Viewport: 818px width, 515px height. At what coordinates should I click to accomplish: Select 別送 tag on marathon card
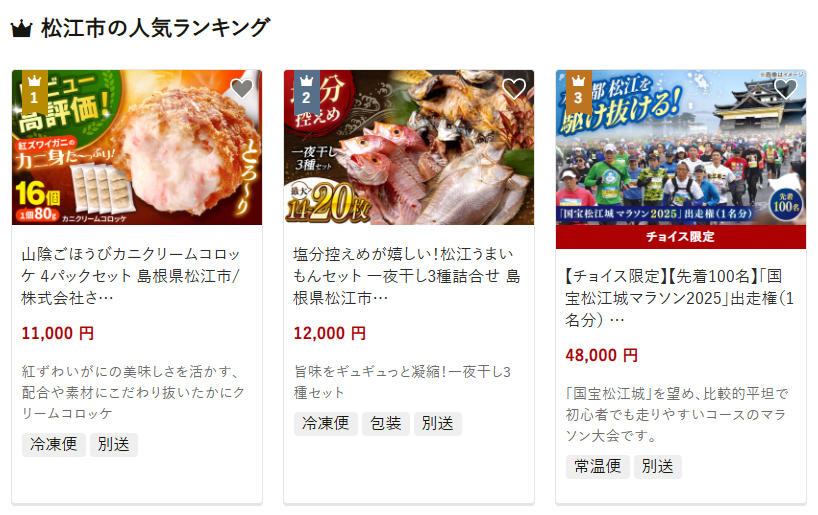(x=658, y=466)
